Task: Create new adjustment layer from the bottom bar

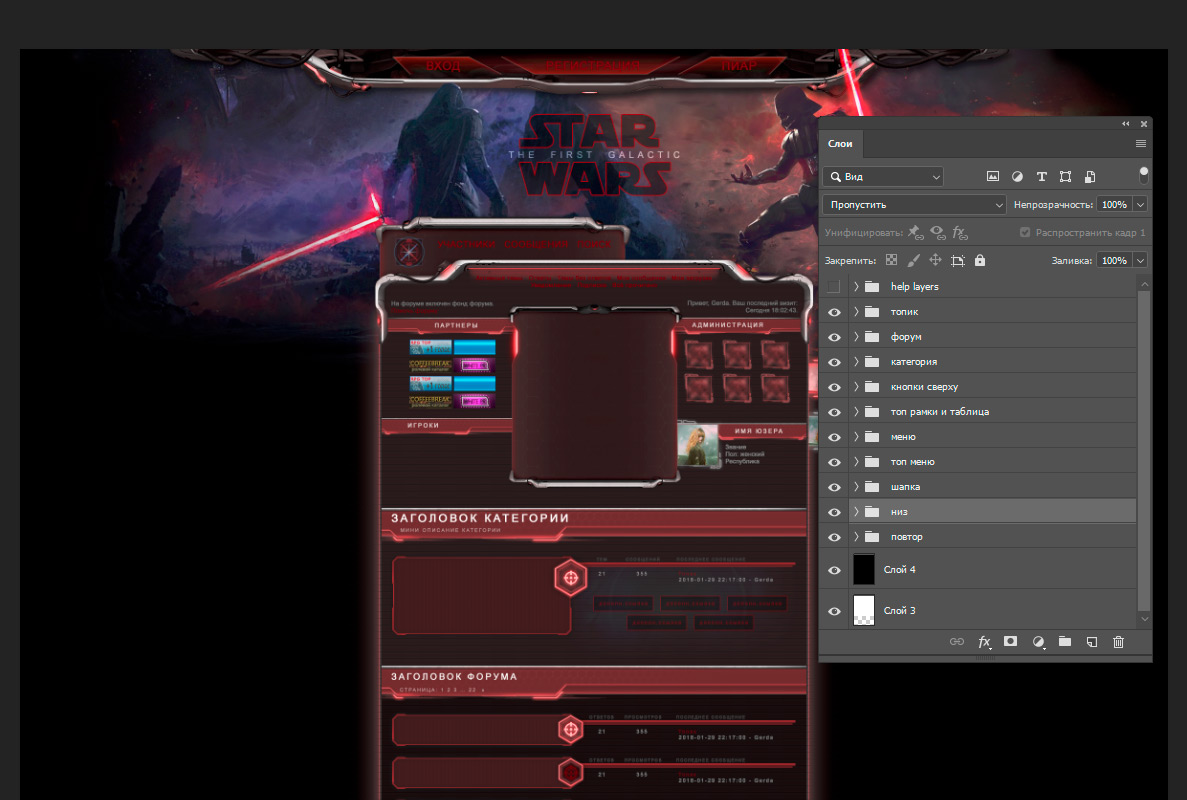Action: coord(1039,642)
